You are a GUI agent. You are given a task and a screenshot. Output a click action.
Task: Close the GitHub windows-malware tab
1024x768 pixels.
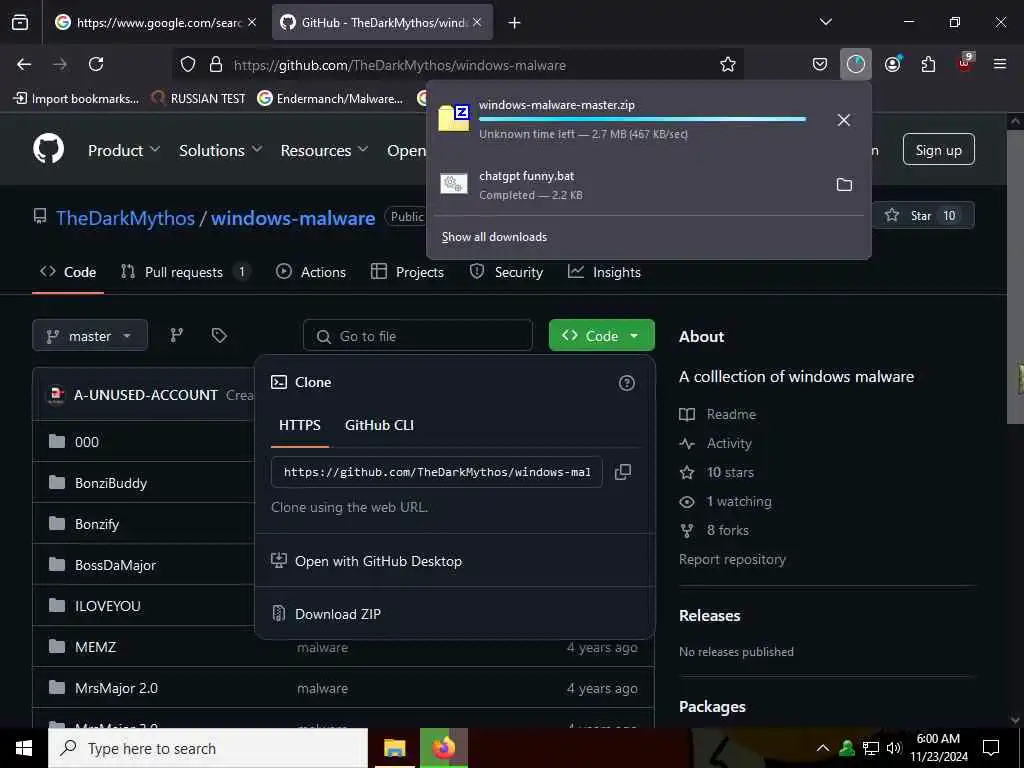coord(477,22)
